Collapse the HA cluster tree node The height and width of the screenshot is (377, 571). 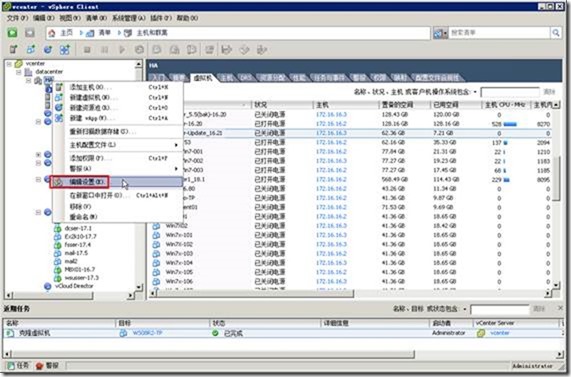[28, 80]
